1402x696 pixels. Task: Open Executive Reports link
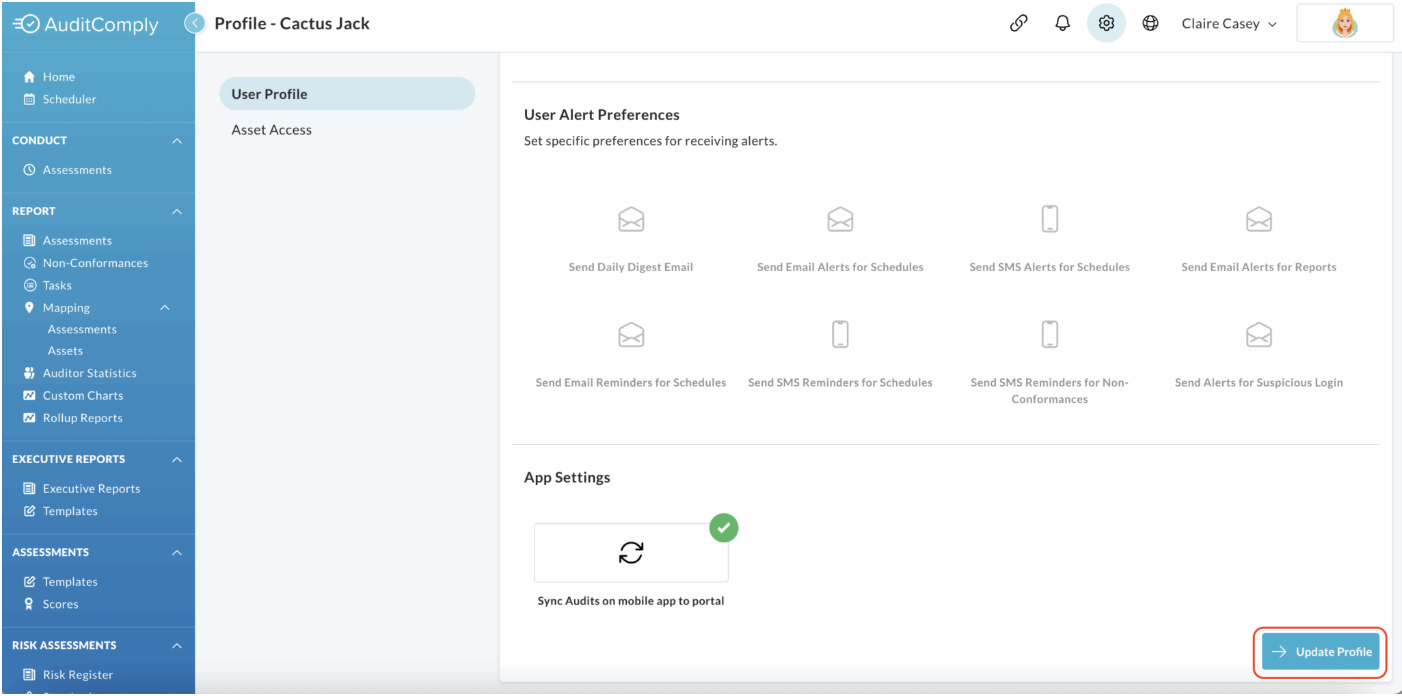click(x=91, y=489)
